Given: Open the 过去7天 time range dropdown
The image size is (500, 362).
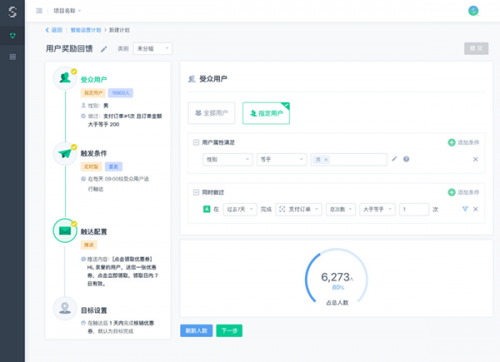Looking at the screenshot, I should (x=240, y=209).
